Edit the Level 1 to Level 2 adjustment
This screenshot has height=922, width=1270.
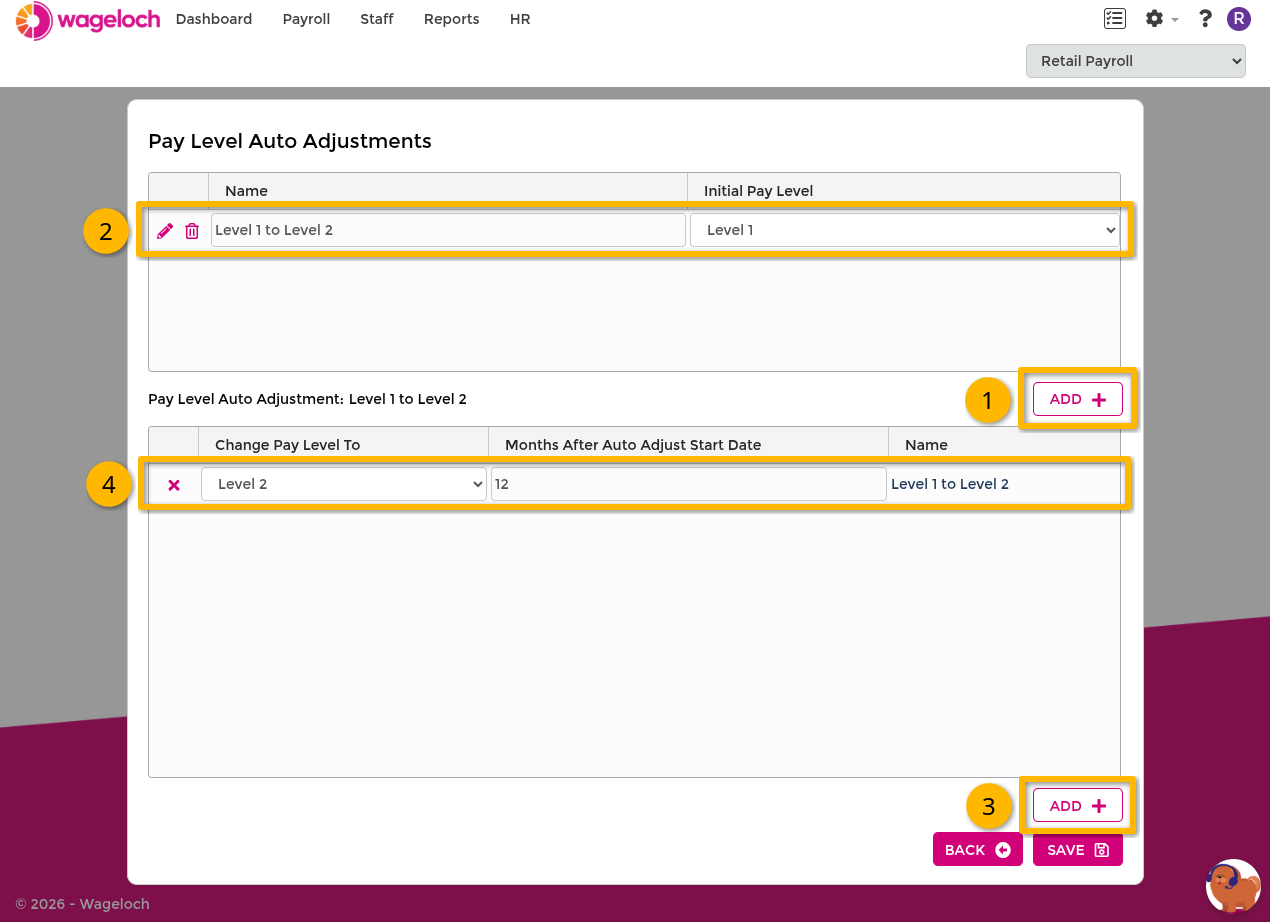coord(165,231)
